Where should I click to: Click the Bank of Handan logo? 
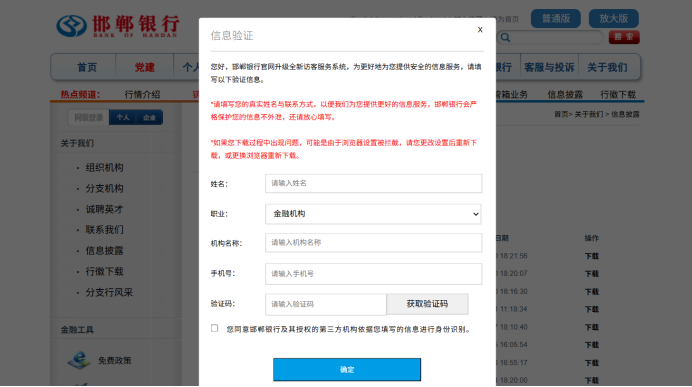point(118,26)
